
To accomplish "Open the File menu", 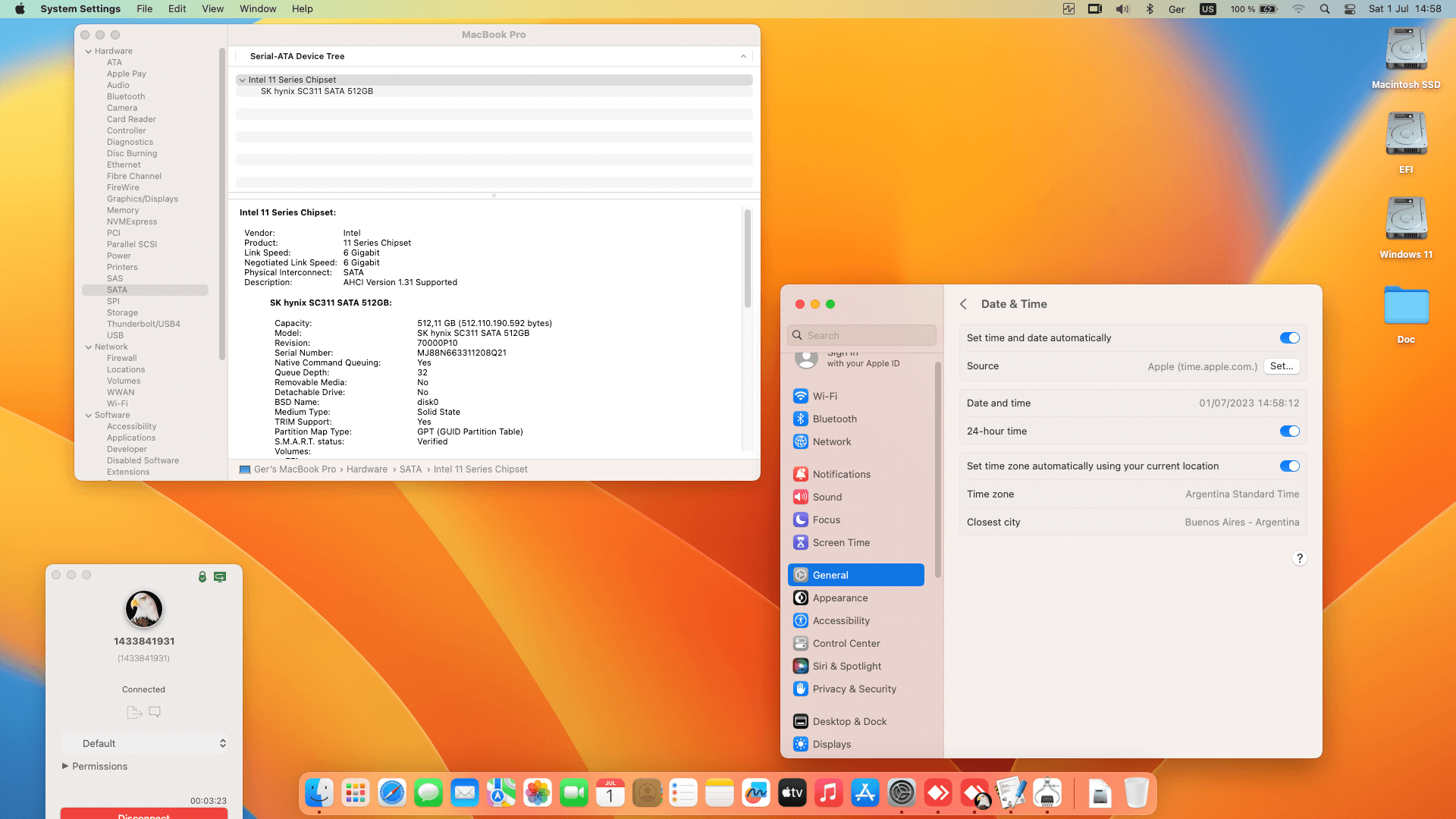I will click(x=144, y=9).
